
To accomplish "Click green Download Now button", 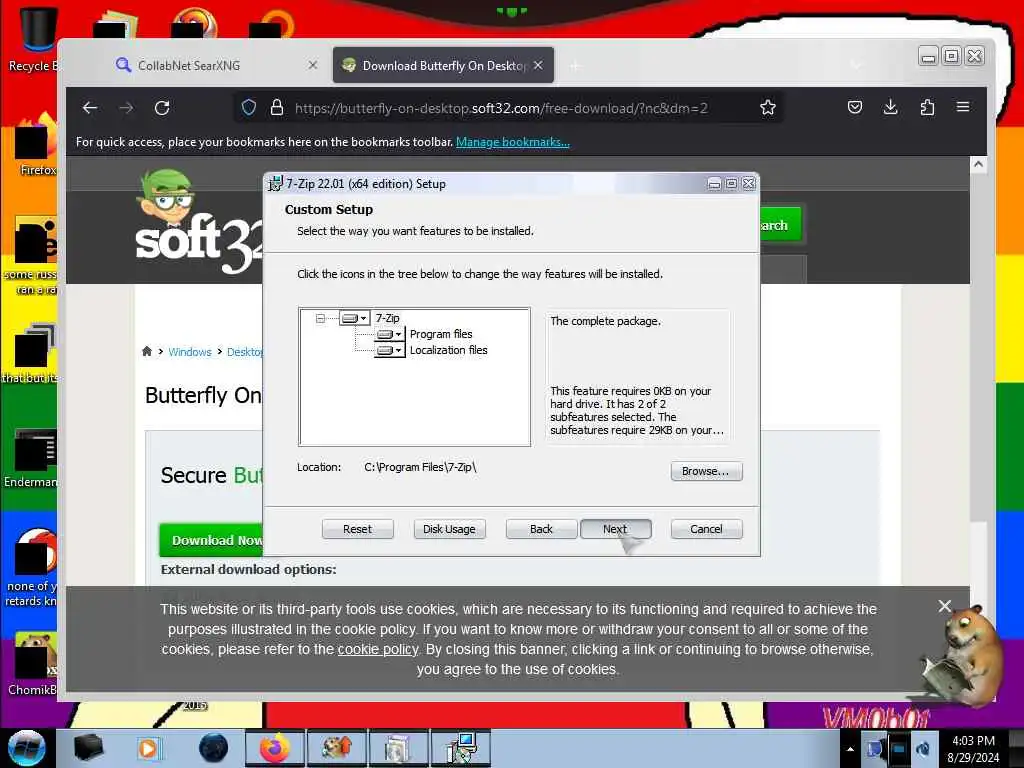I will [212, 540].
